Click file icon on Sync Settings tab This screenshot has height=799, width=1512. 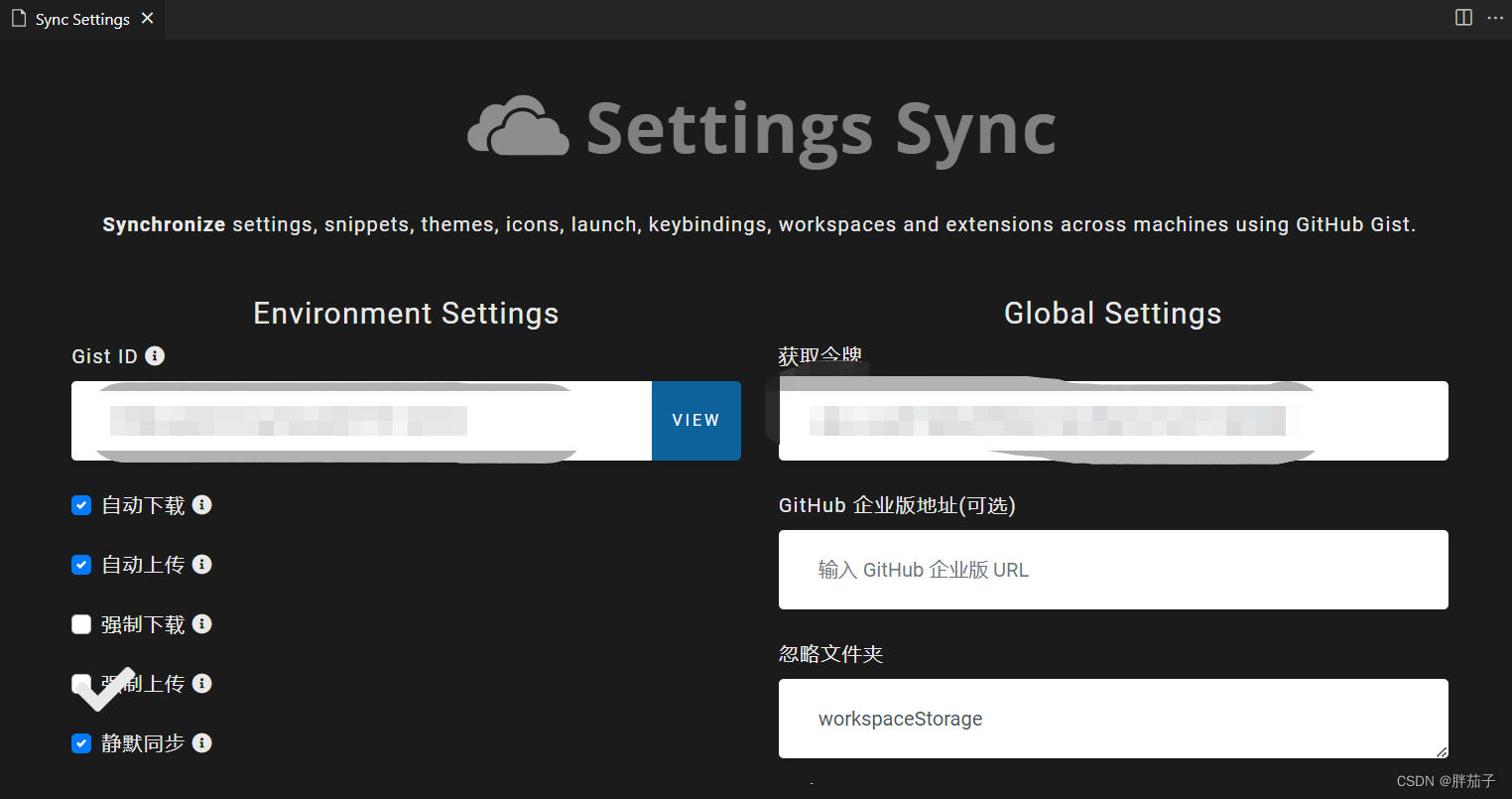point(19,19)
